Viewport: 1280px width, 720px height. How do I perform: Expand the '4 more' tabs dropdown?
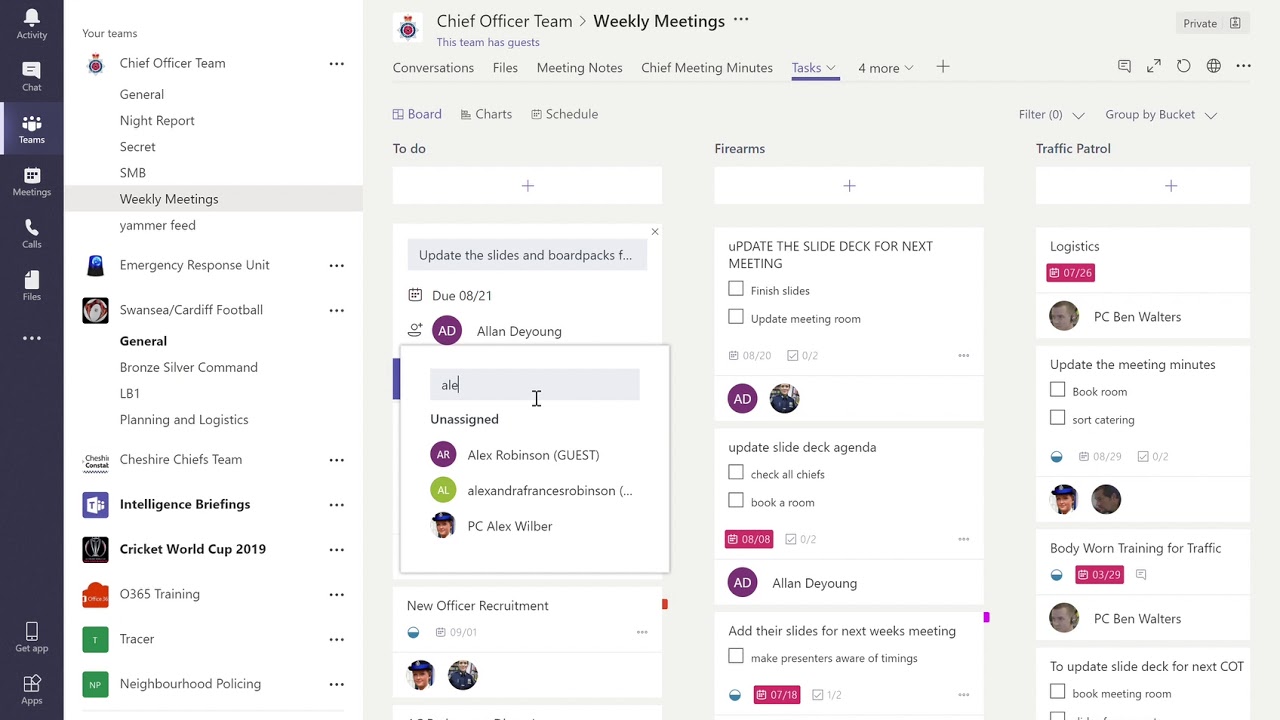point(885,68)
